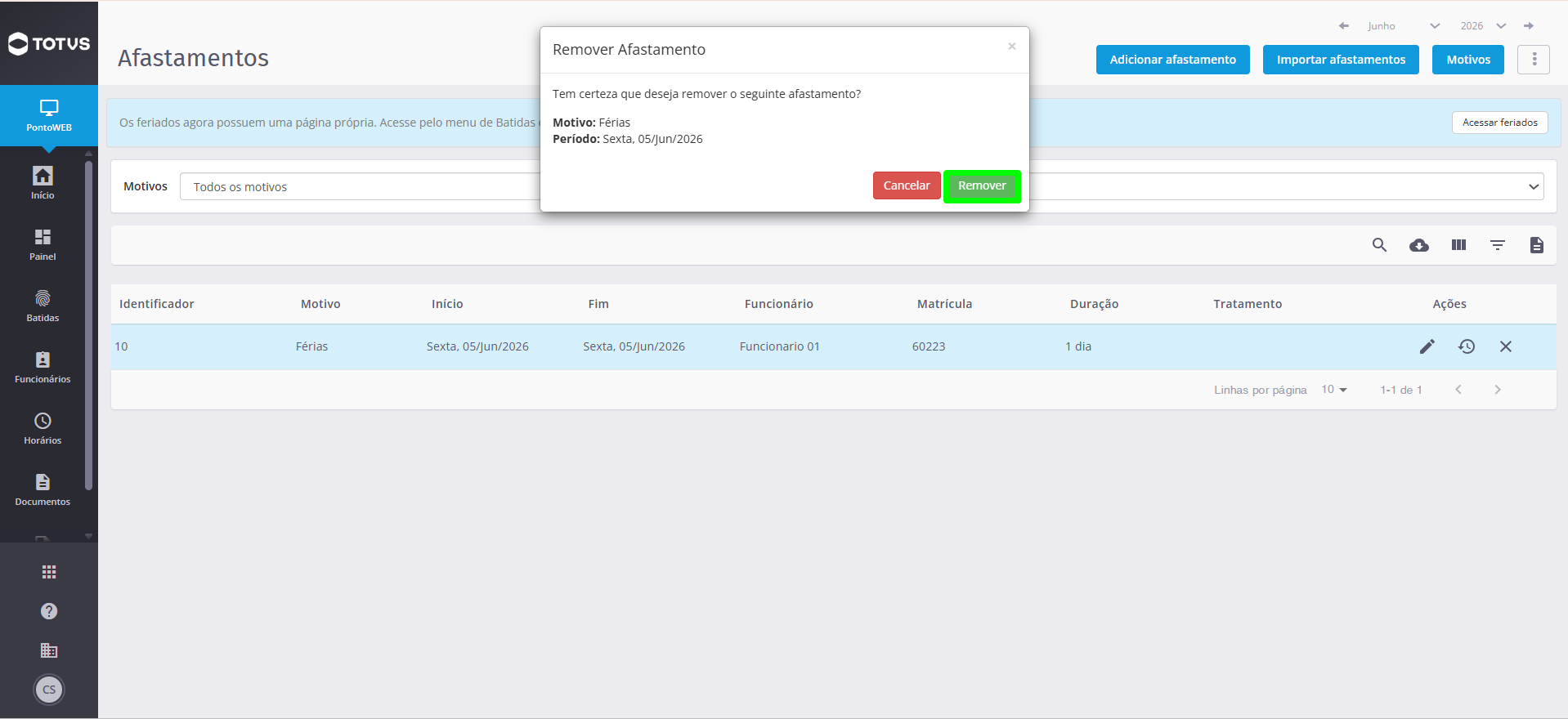Confirm with the Remover button
The width and height of the screenshot is (1568, 719).
pyautogui.click(x=982, y=185)
